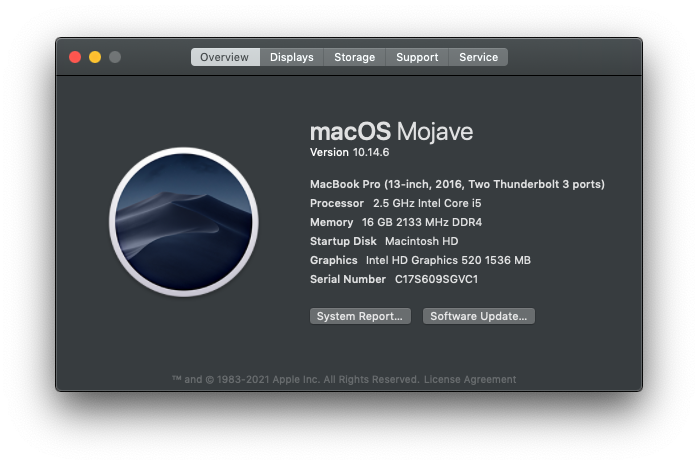Open System Report
The height and width of the screenshot is (465, 698).
coord(360,316)
